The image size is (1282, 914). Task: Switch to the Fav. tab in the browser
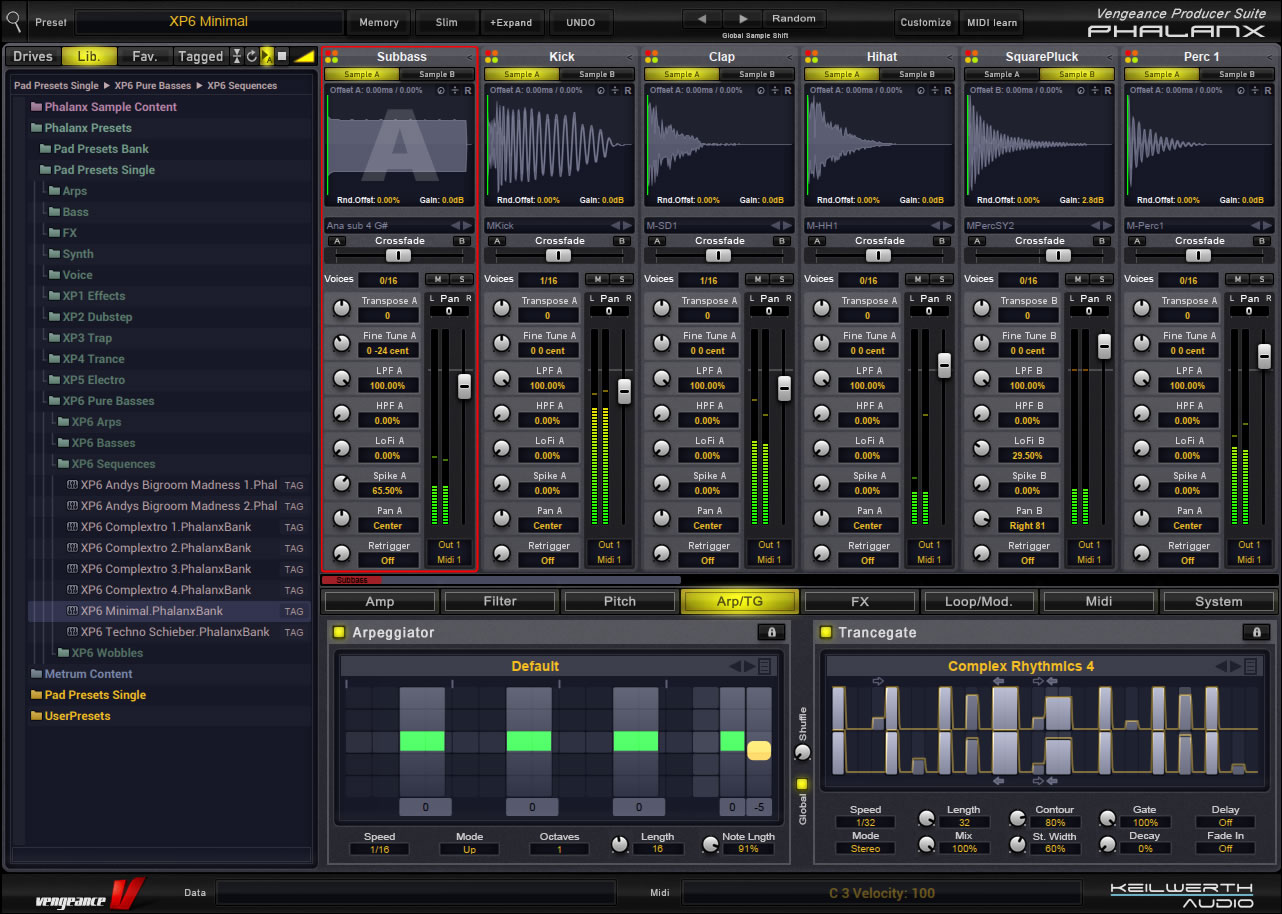pyautogui.click(x=144, y=56)
